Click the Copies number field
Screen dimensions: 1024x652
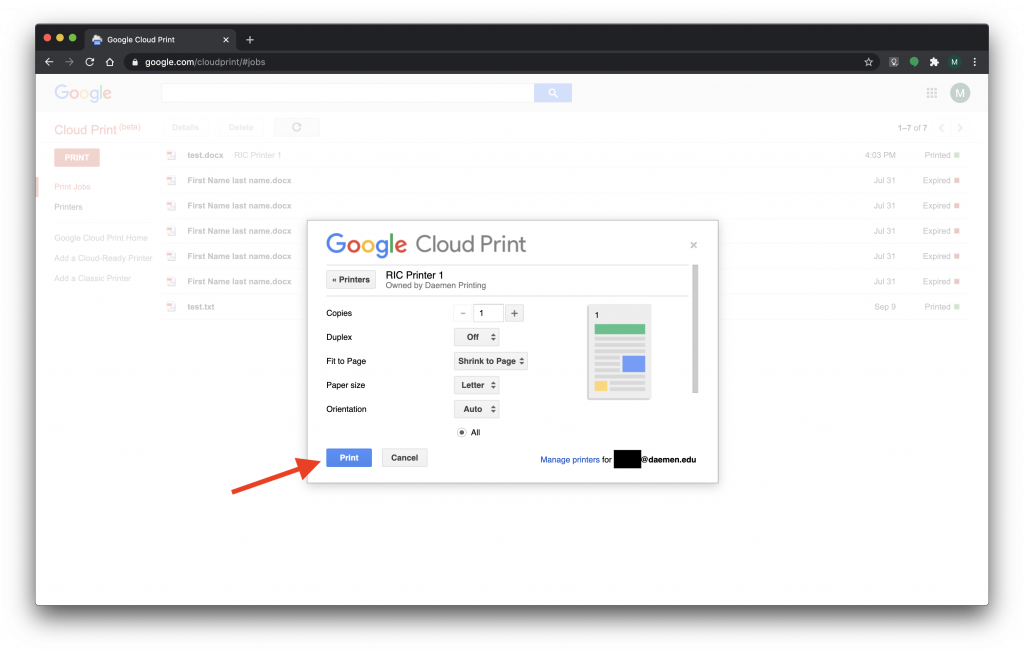pos(488,313)
